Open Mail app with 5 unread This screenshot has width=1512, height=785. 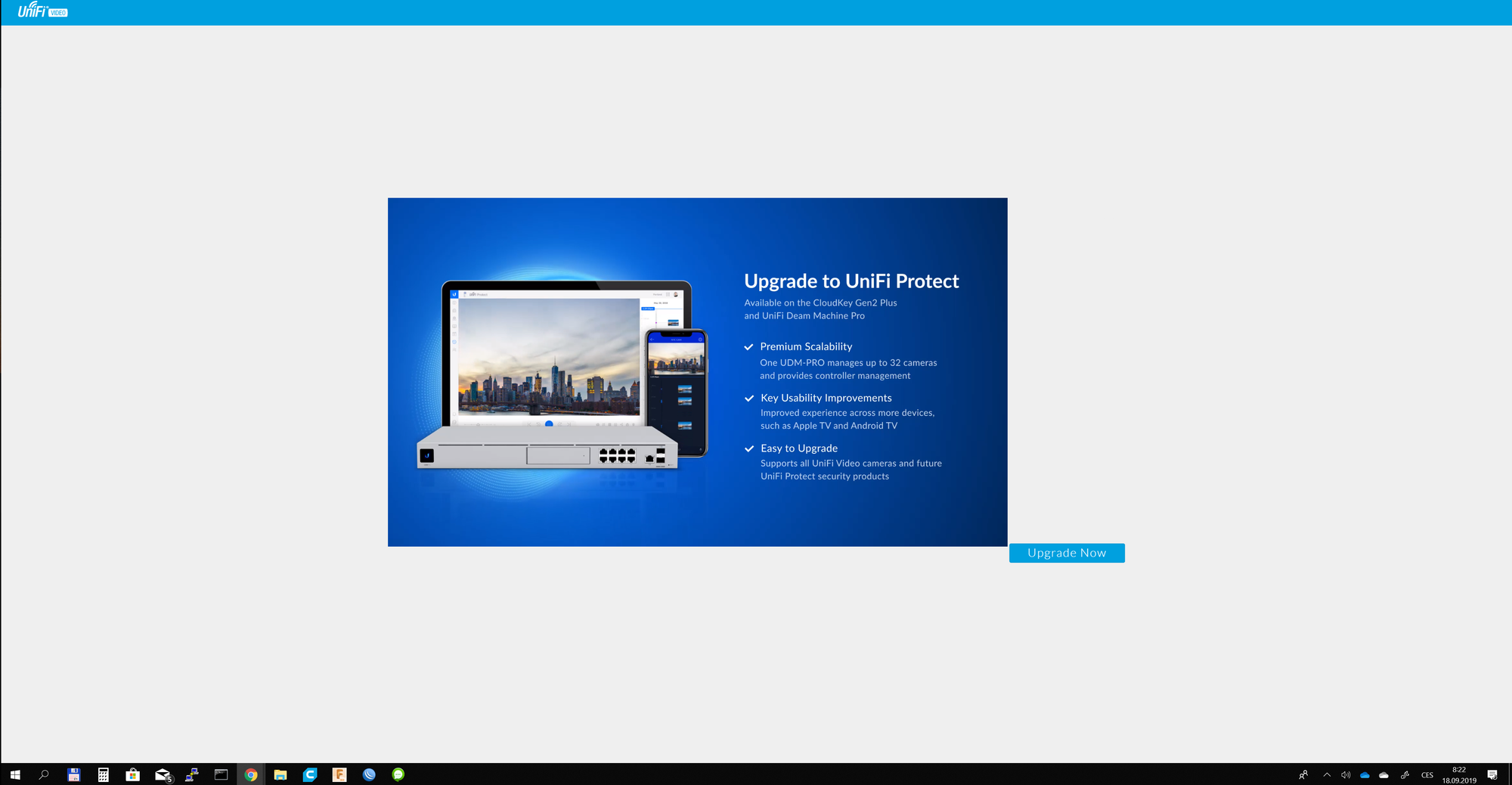[163, 774]
